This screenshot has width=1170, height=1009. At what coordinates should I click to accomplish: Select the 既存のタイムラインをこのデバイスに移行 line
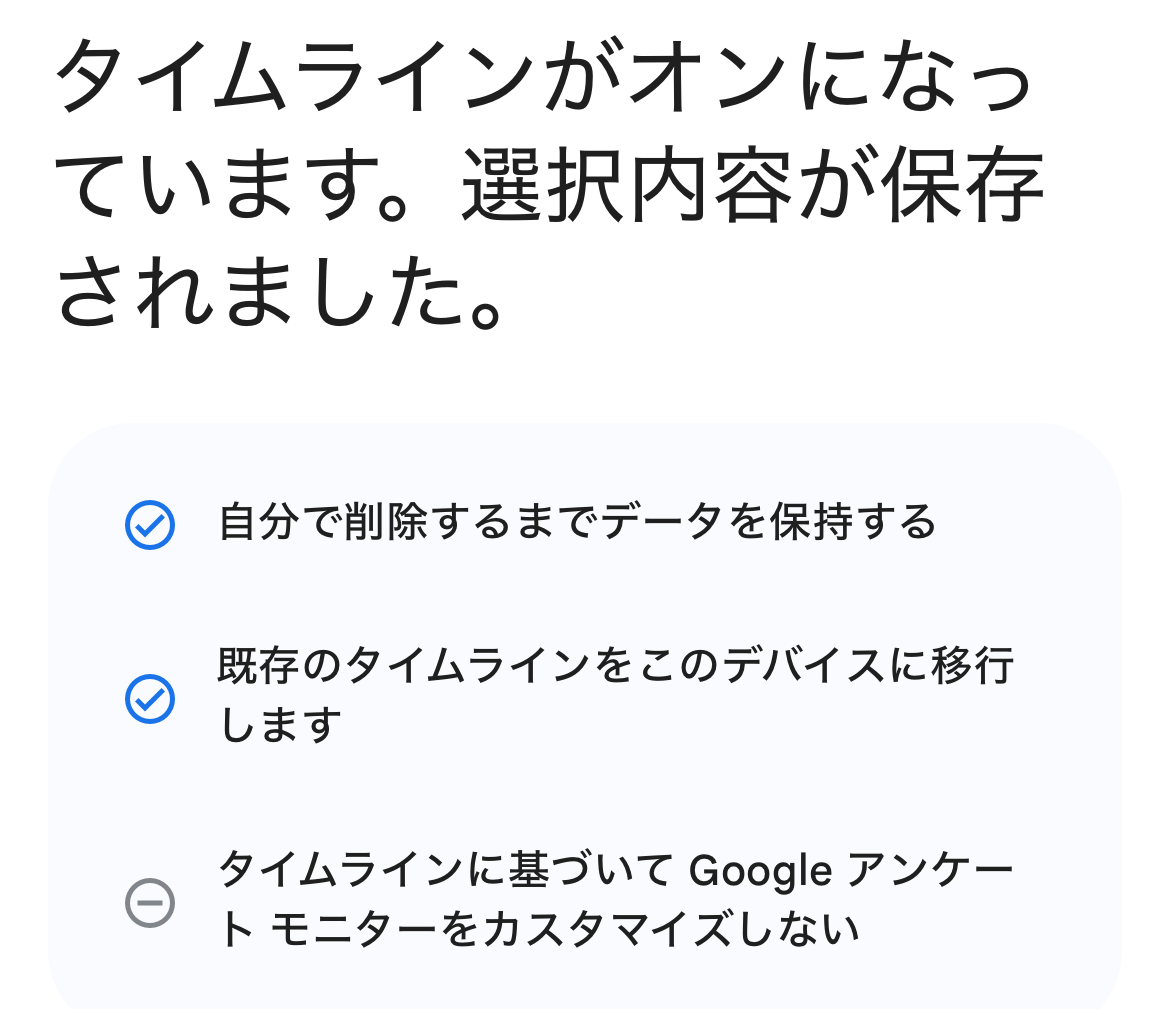(x=615, y=667)
